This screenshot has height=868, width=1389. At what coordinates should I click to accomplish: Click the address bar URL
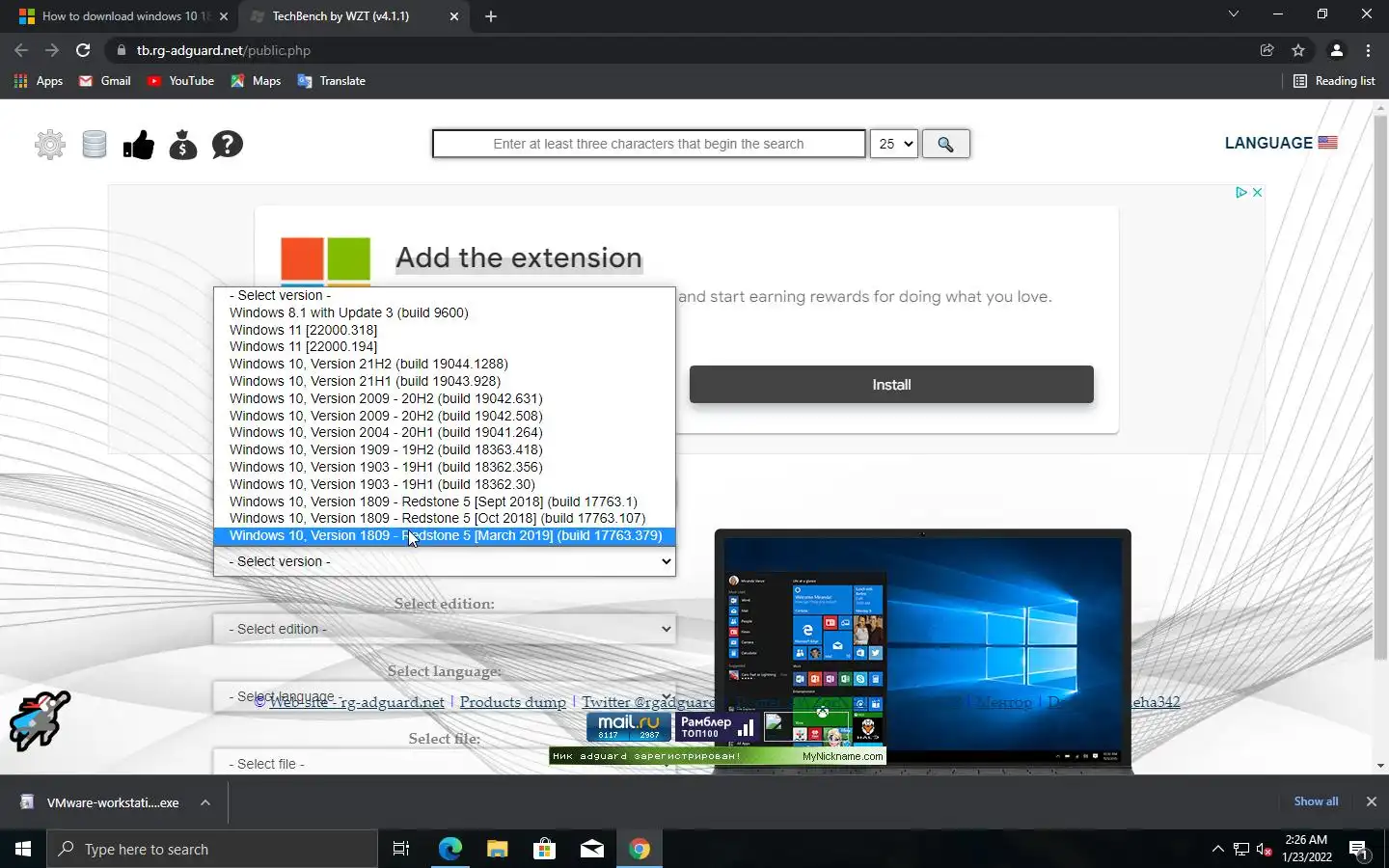tap(223, 50)
